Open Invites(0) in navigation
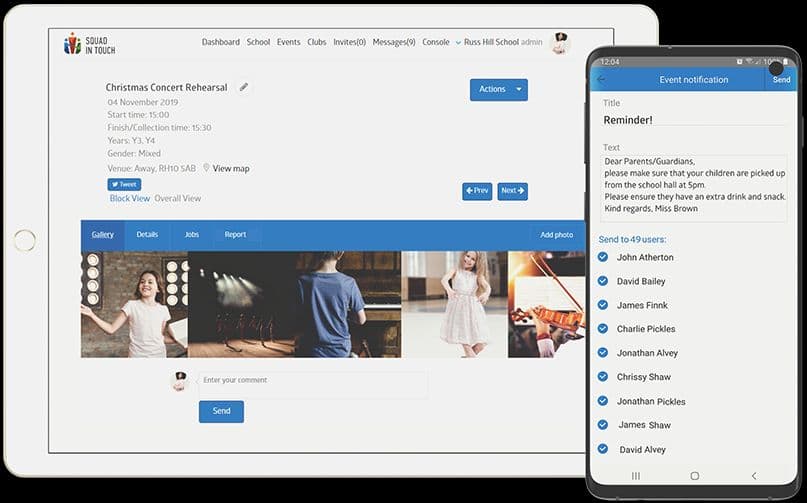Viewport: 807px width, 503px height. 349,42
